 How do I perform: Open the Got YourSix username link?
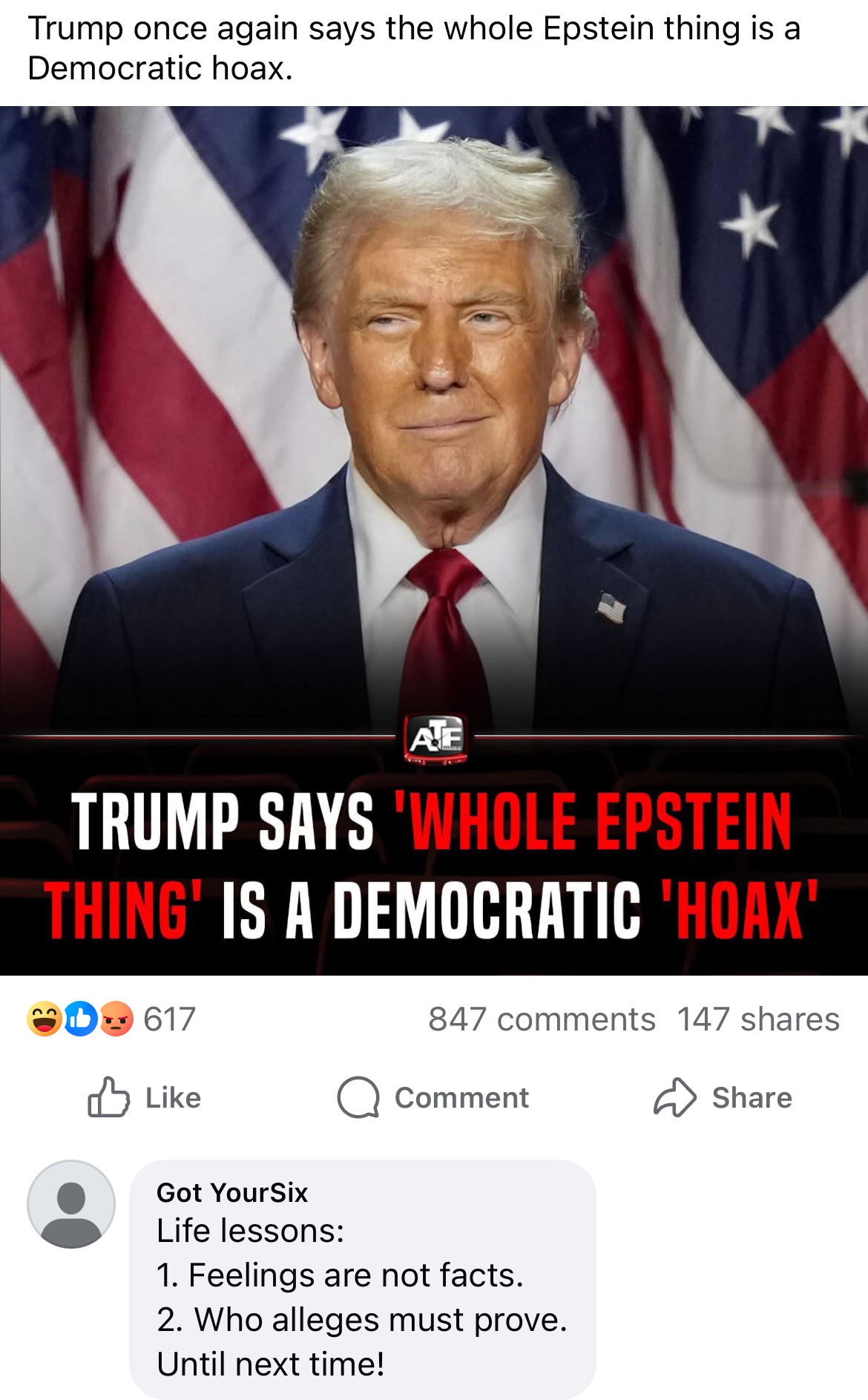click(232, 1192)
